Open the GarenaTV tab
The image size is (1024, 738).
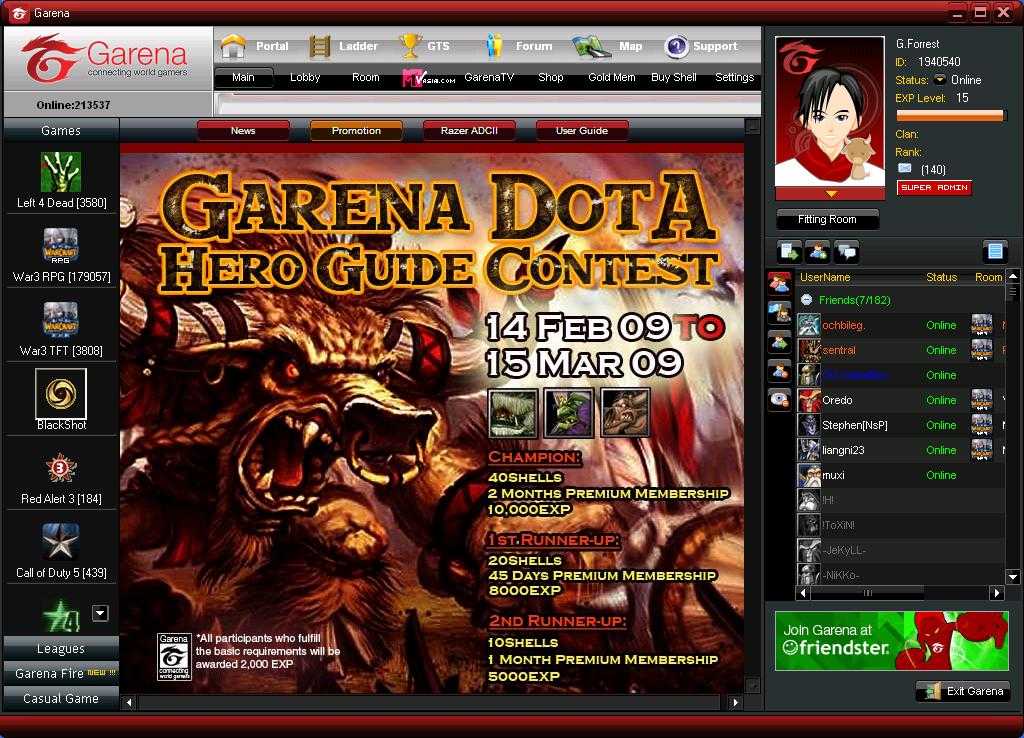(489, 78)
